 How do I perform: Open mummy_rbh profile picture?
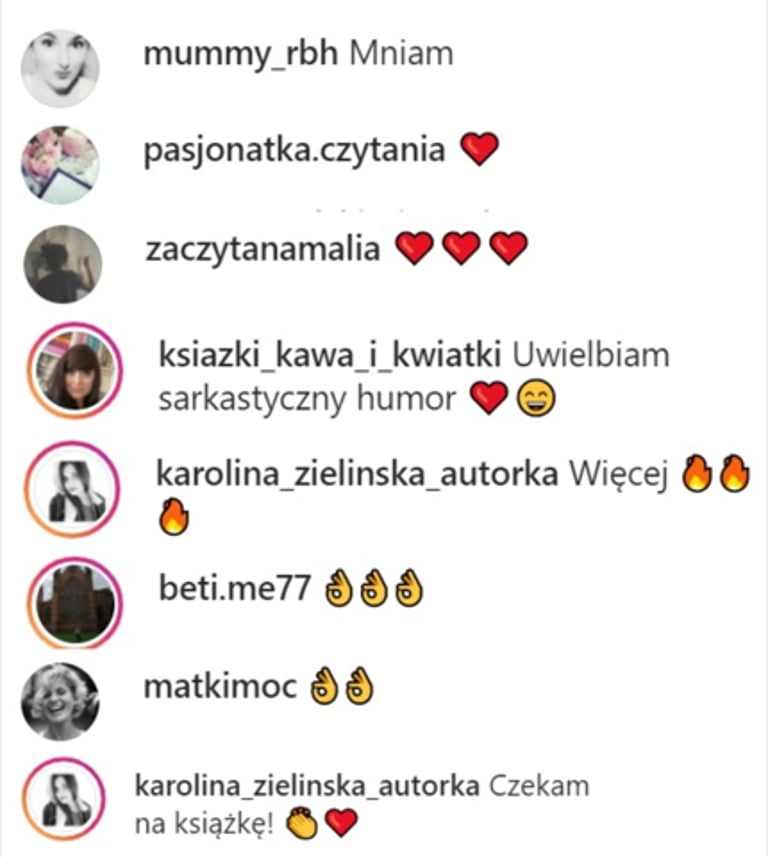tap(60, 68)
